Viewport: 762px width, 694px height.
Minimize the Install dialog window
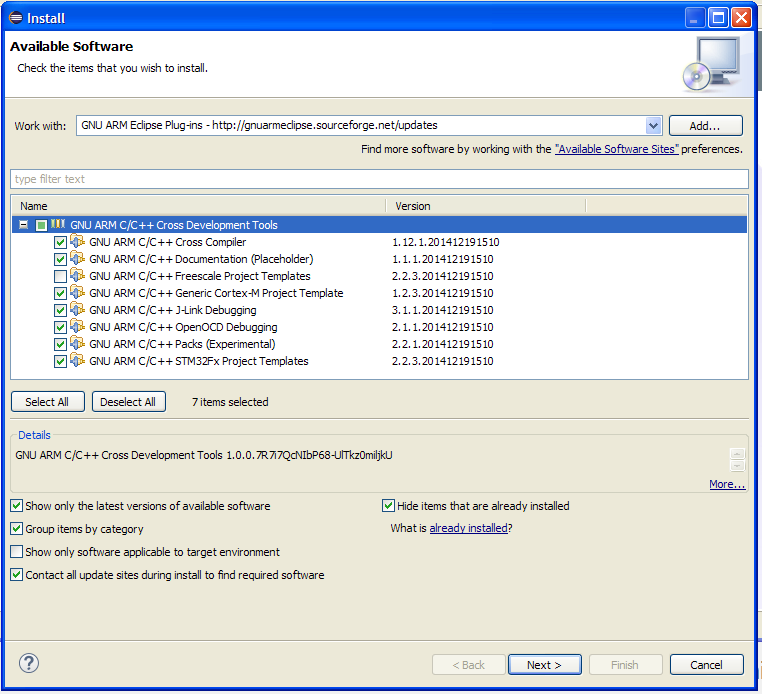click(695, 18)
